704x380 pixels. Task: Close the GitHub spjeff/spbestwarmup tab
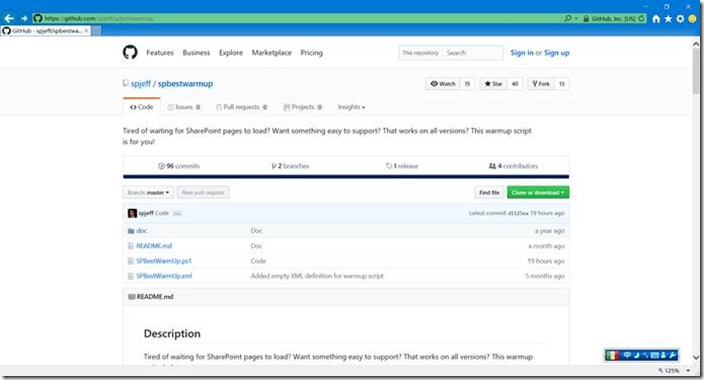point(86,31)
